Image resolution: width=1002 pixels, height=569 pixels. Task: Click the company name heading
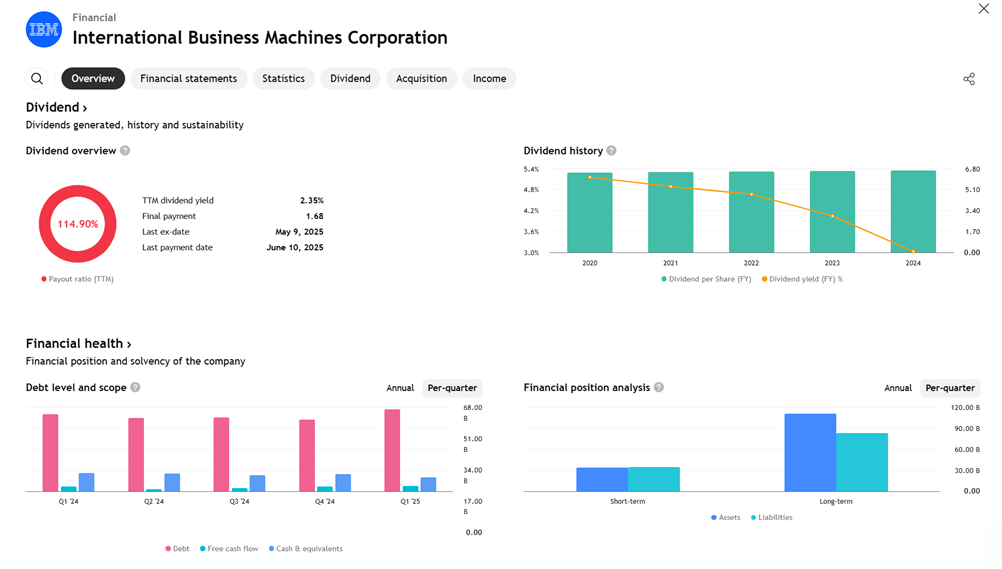(259, 38)
